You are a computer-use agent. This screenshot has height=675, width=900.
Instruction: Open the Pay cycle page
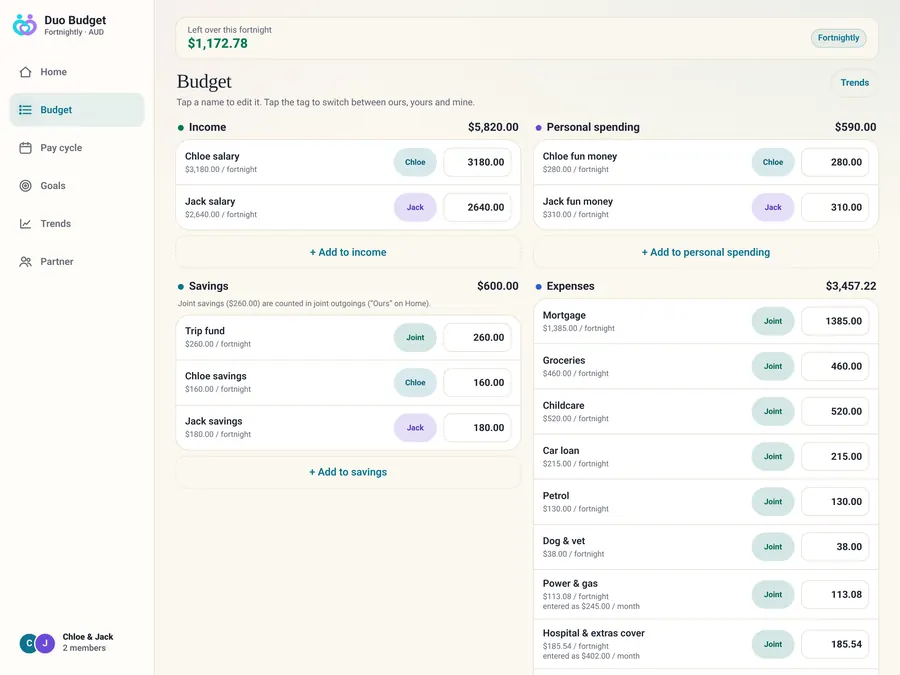(x=77, y=148)
